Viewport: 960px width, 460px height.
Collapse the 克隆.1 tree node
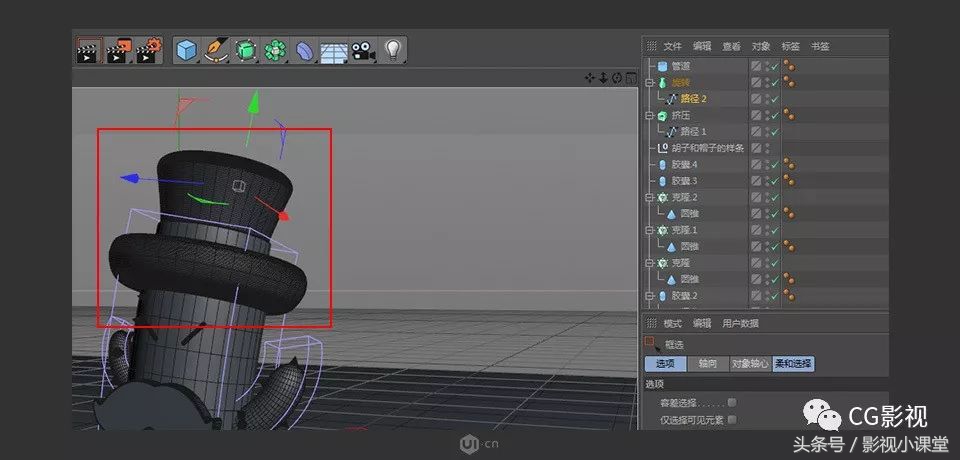tap(650, 230)
